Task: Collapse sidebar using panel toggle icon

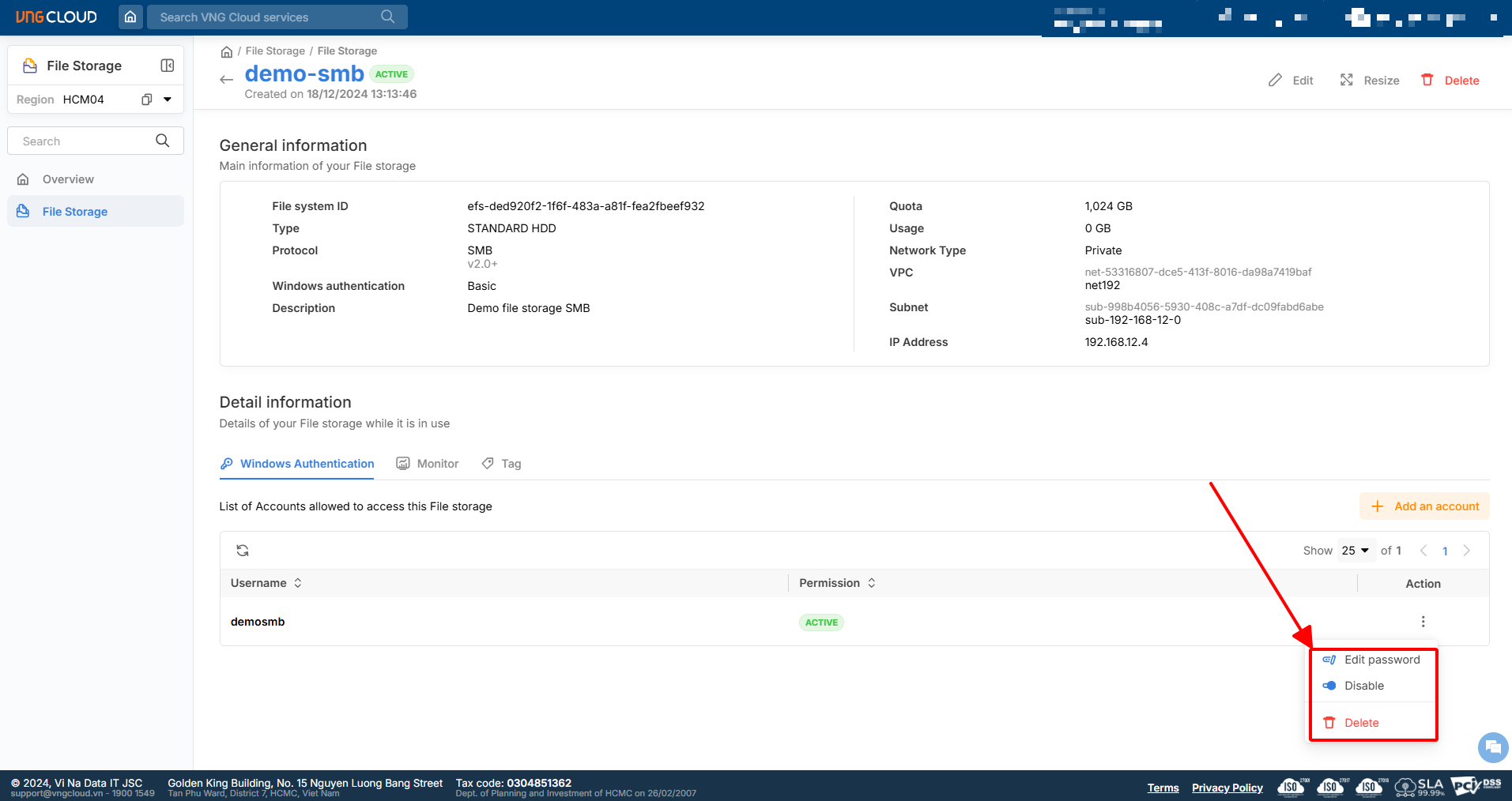Action: [168, 66]
